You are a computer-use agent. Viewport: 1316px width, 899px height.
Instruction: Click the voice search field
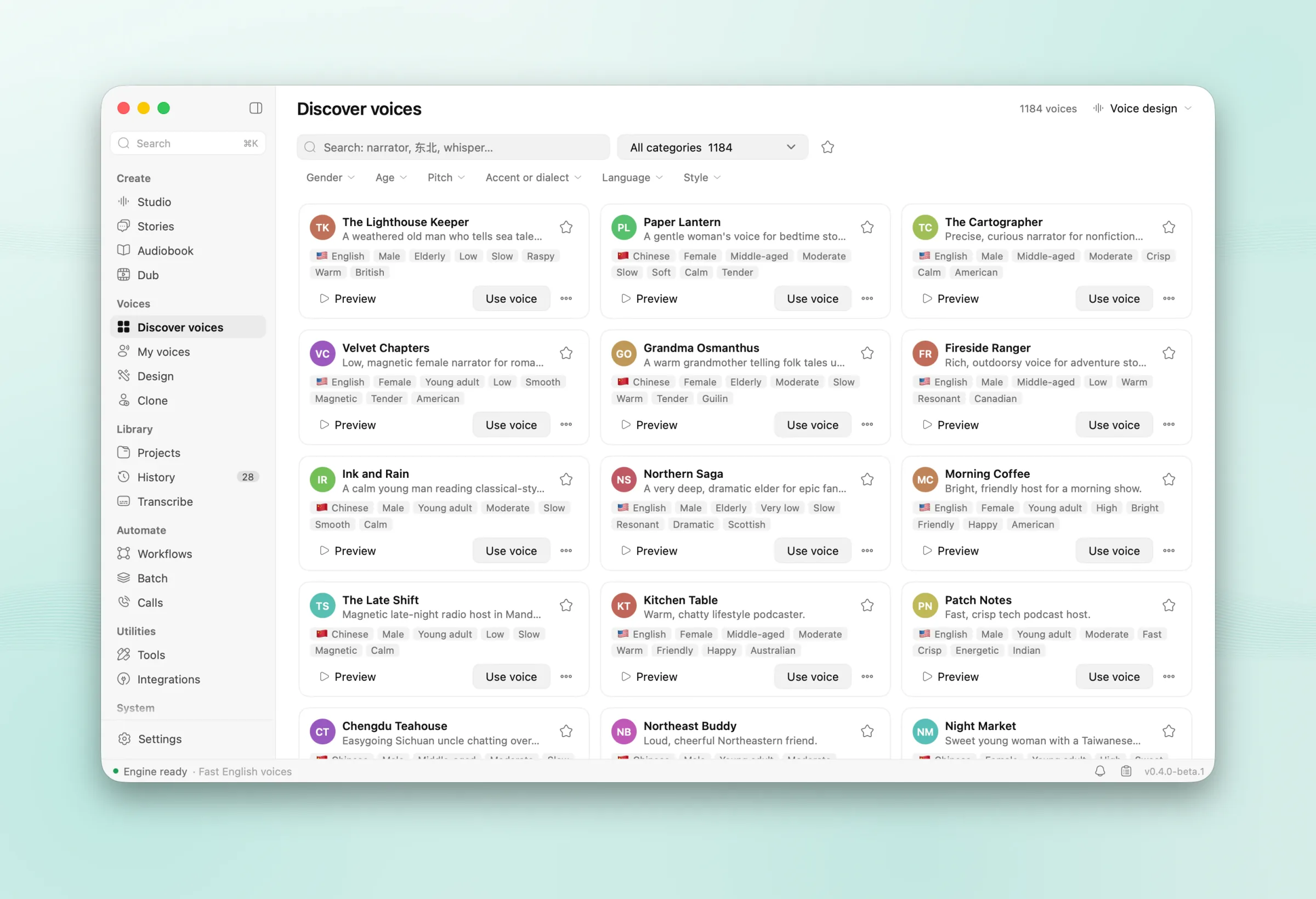click(453, 148)
